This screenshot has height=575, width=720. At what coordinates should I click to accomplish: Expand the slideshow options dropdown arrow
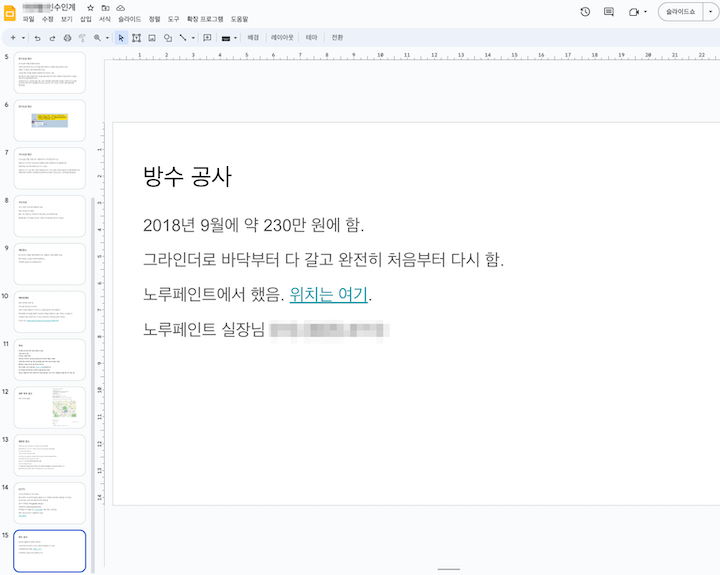[711, 12]
